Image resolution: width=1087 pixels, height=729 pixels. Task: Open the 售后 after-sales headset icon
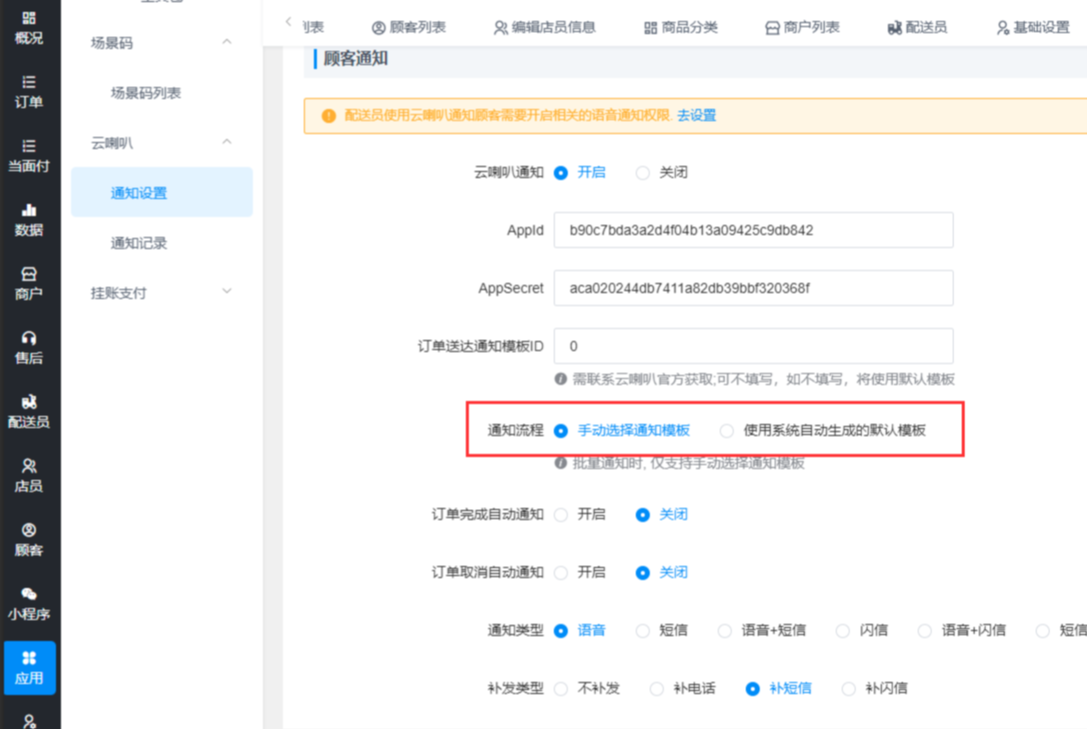(x=28, y=347)
